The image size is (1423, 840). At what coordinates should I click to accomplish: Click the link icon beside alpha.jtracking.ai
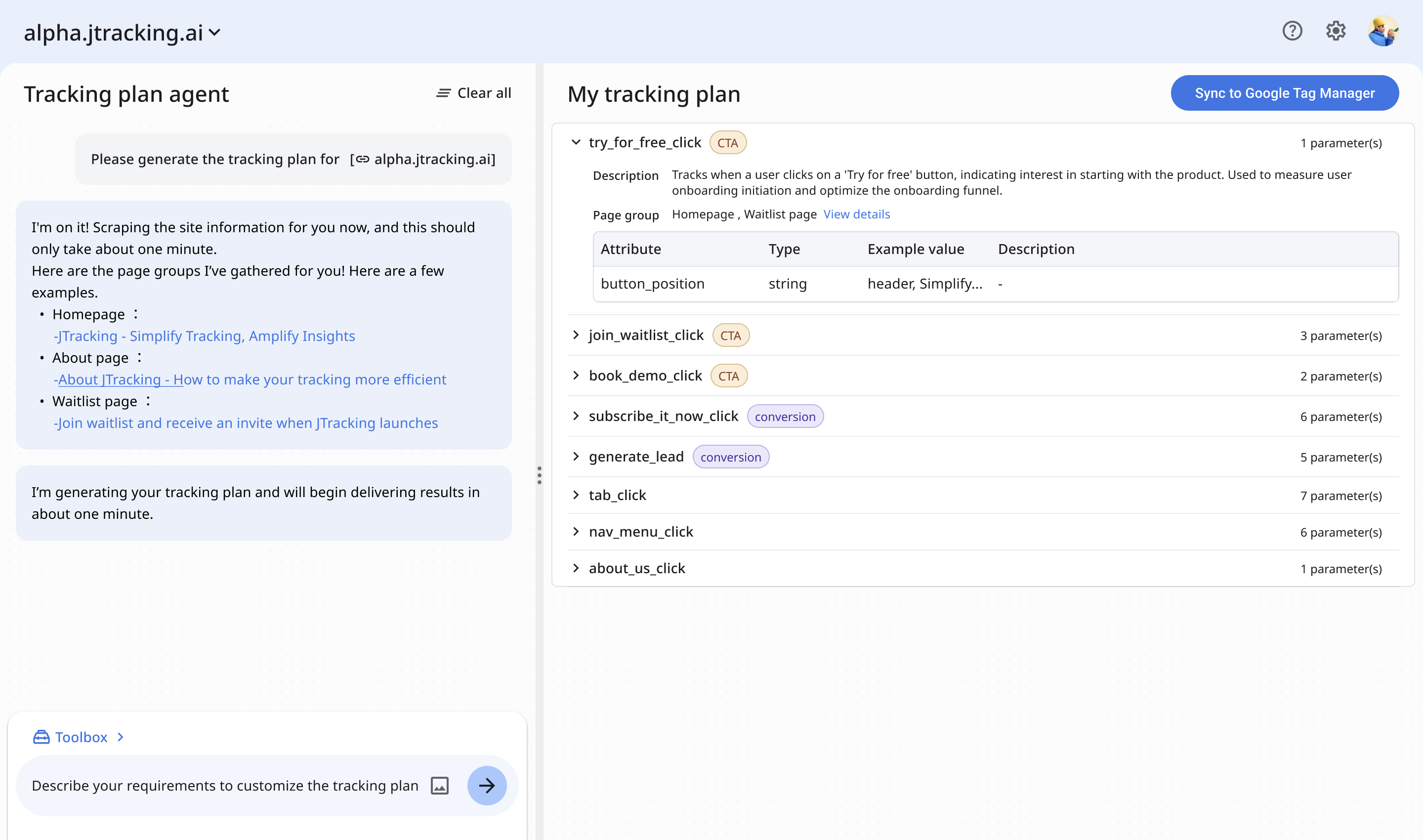(x=362, y=159)
